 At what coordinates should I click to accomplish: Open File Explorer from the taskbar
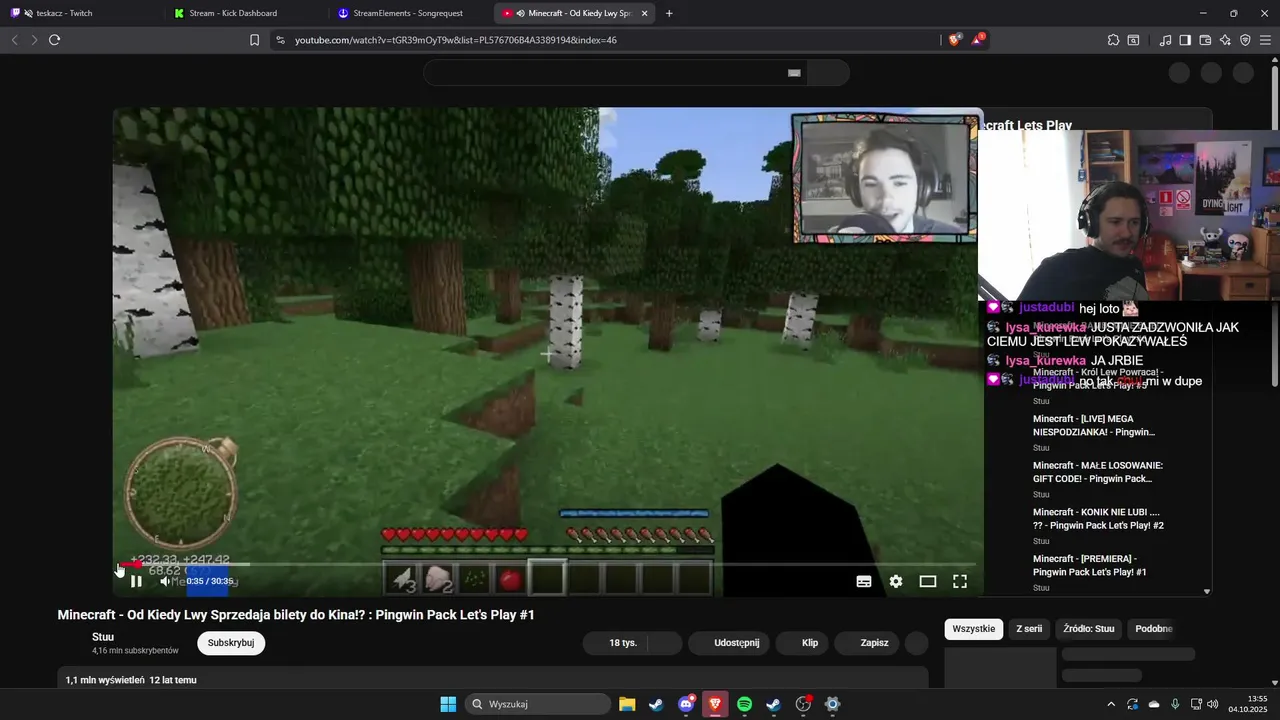pyautogui.click(x=627, y=704)
